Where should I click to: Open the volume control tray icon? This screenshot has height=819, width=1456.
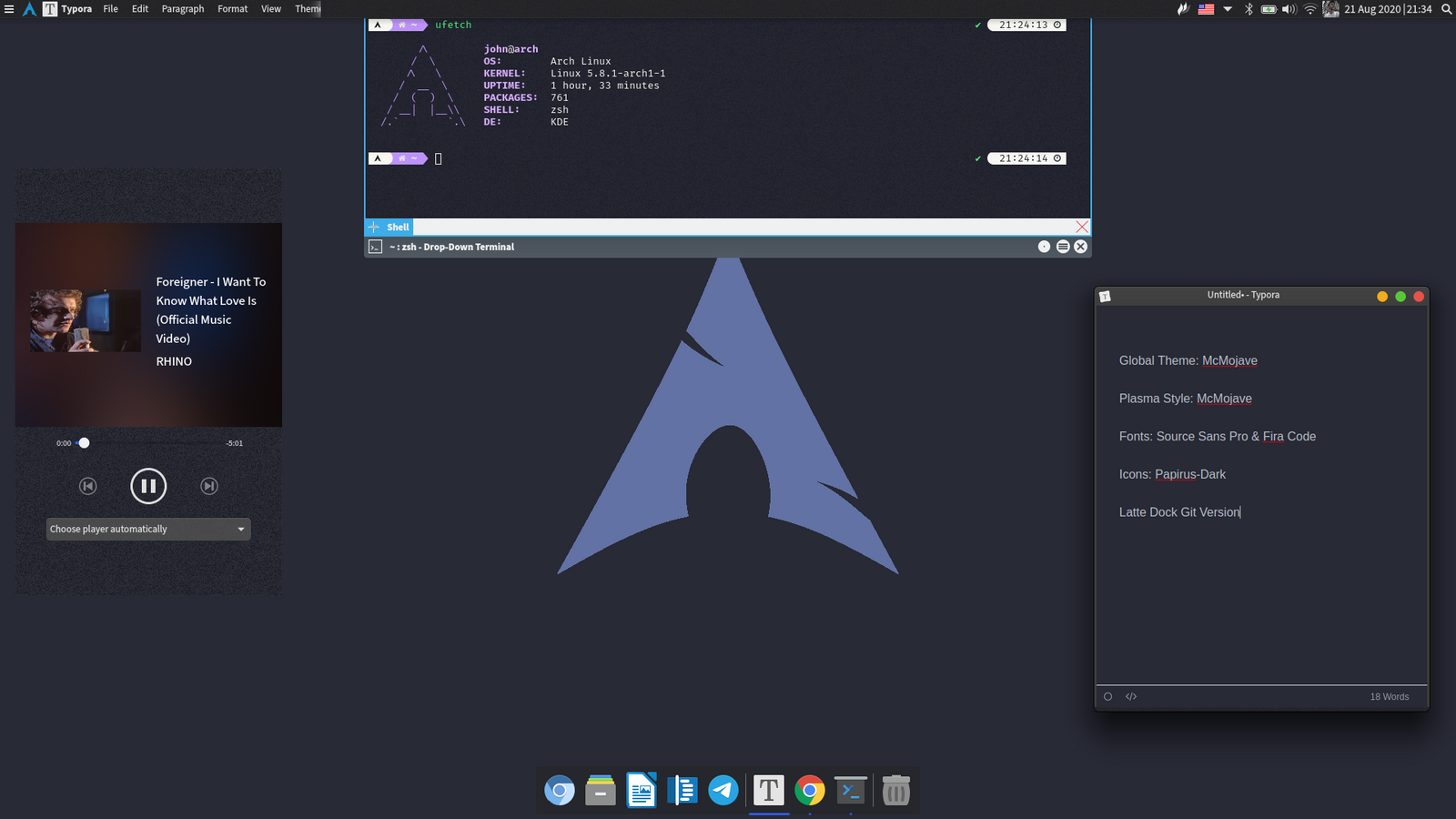point(1289,9)
